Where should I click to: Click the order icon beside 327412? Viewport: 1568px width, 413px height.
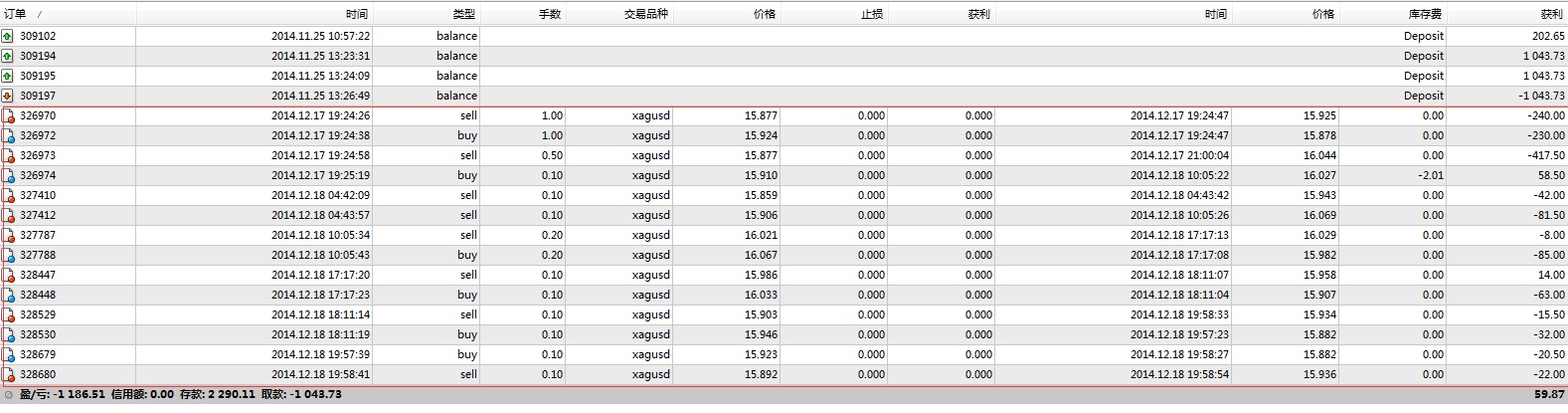tap(8, 215)
